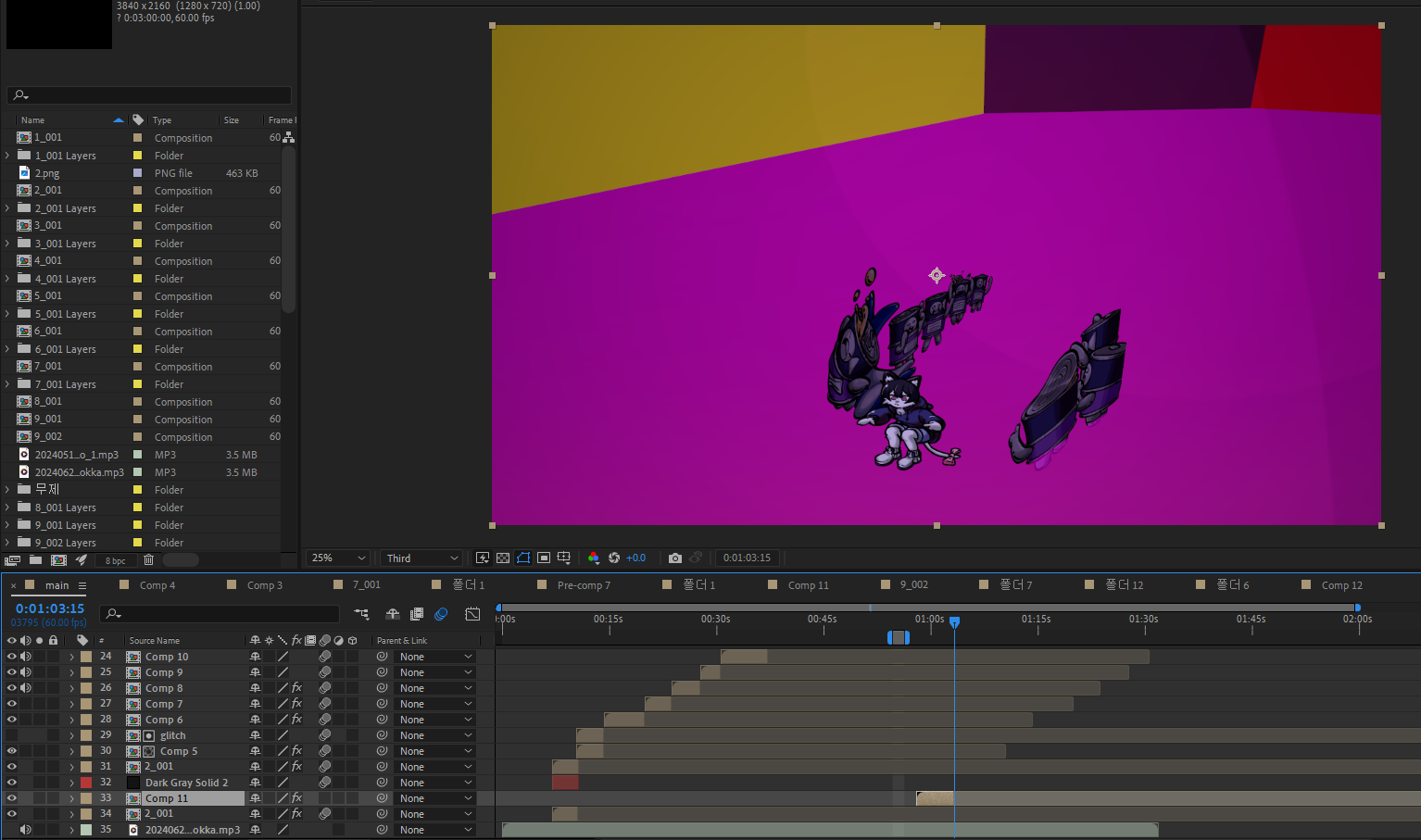Toggle the transparency grid in viewer
This screenshot has height=840, width=1421.
(503, 558)
